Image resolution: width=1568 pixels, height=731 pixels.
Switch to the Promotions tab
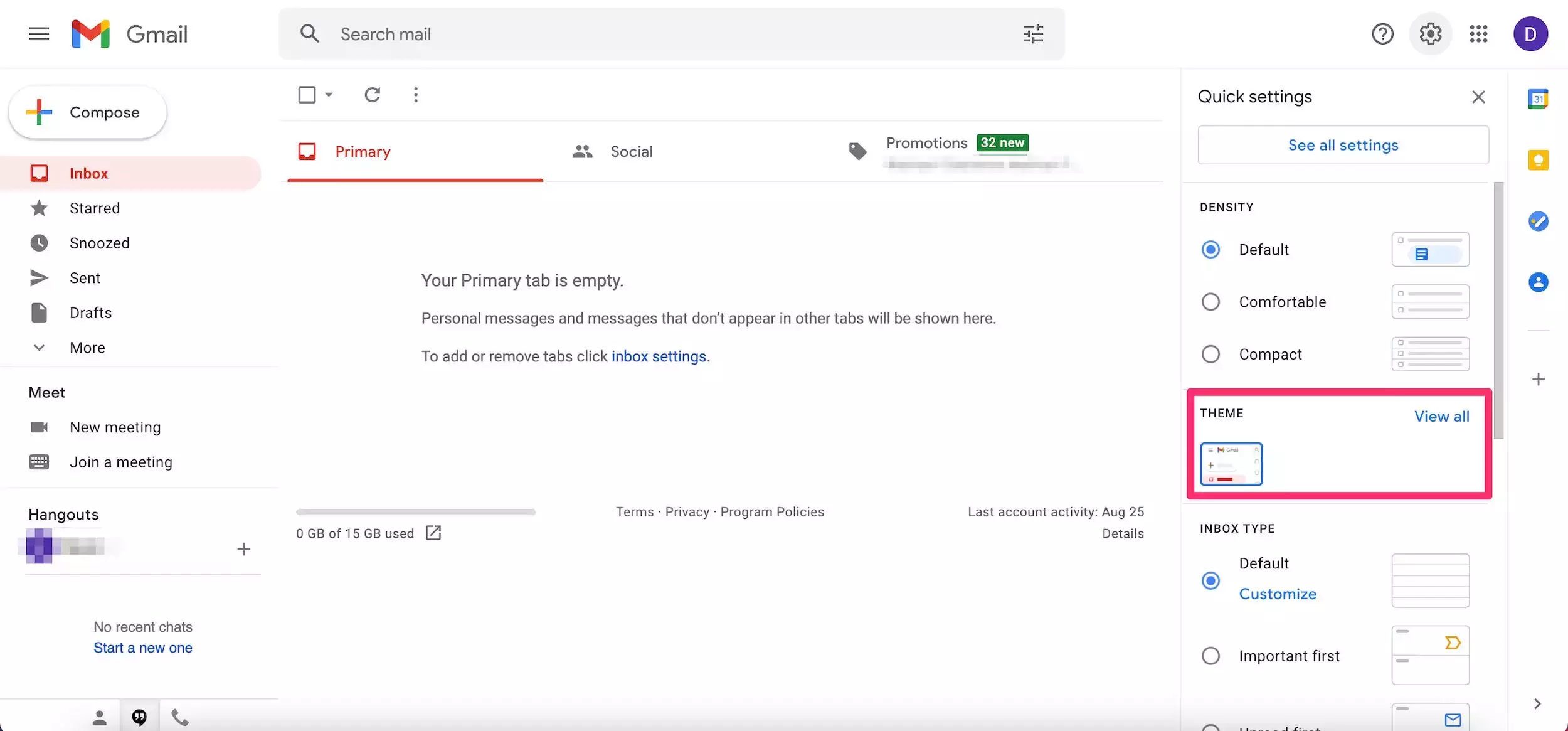tap(926, 144)
